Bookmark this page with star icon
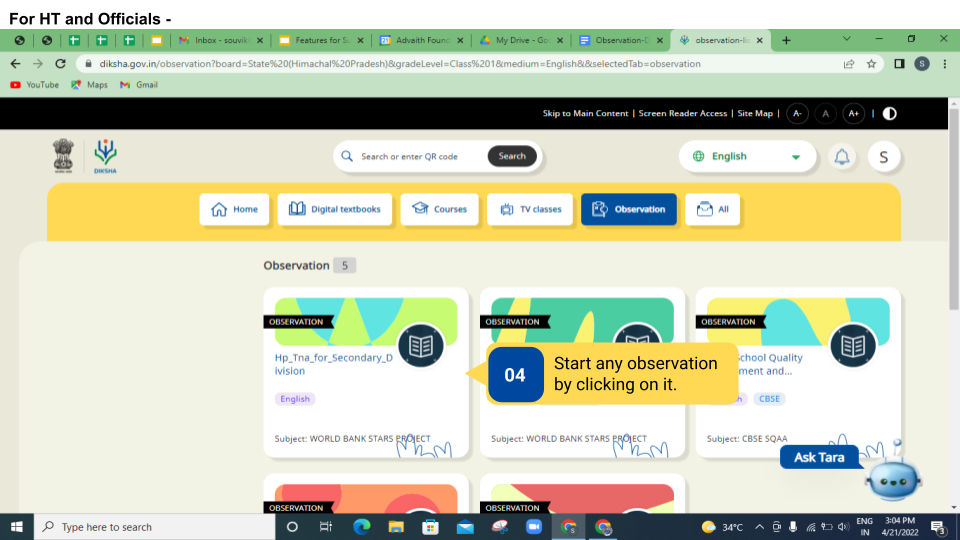 (871, 63)
